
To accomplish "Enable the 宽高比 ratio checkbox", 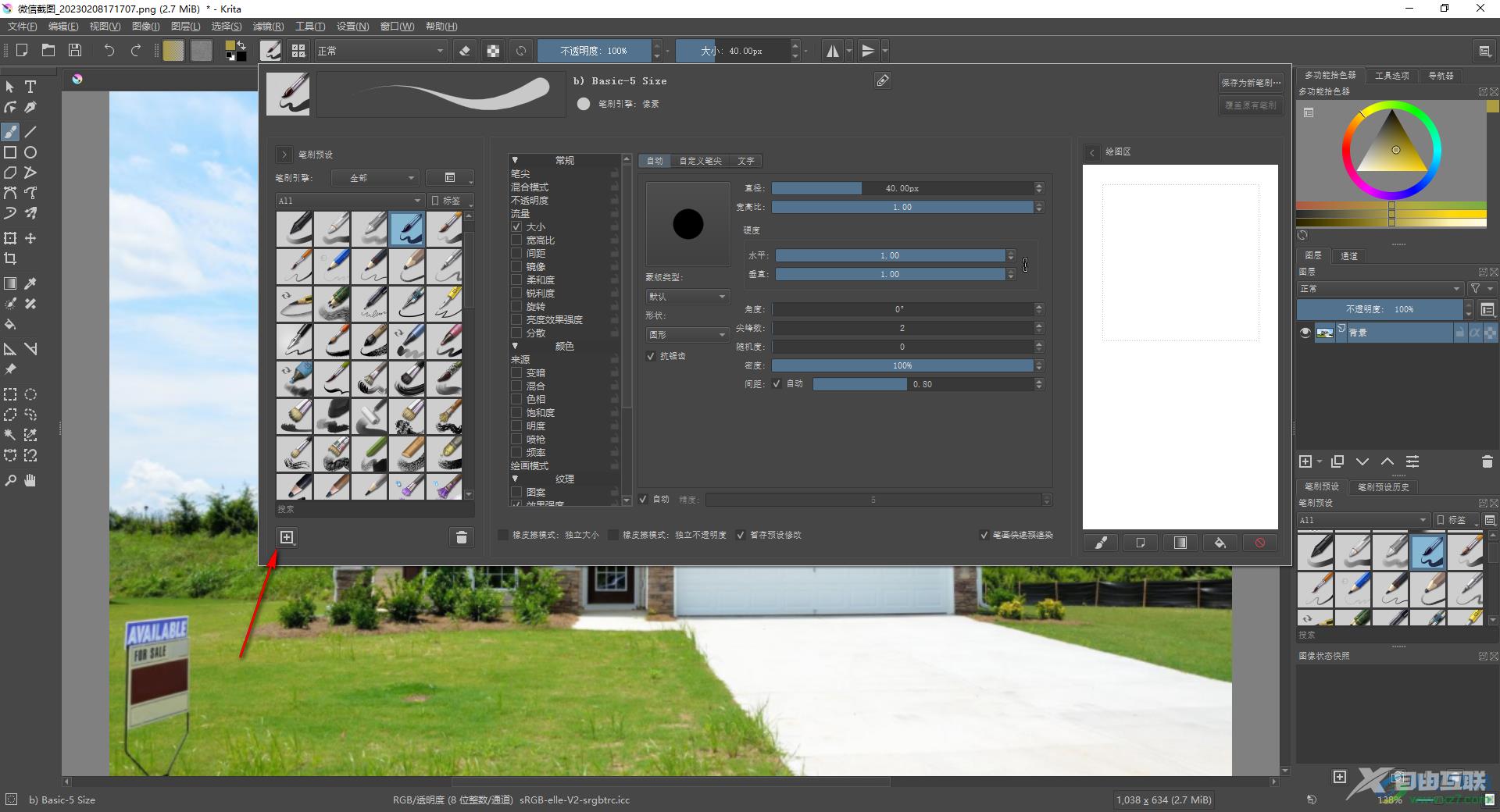I will click(x=516, y=240).
